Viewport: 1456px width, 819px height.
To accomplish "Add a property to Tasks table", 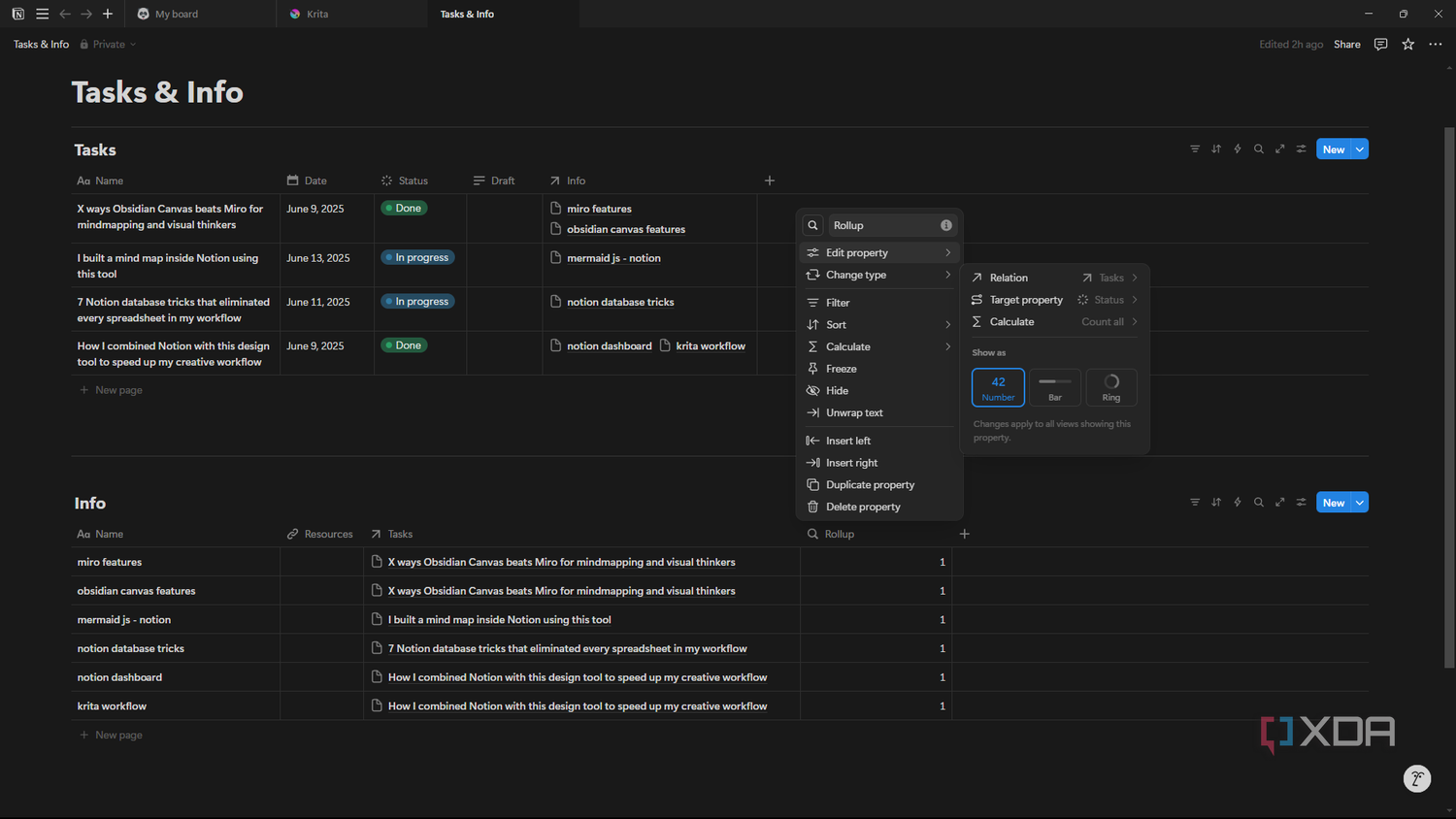I will point(770,180).
